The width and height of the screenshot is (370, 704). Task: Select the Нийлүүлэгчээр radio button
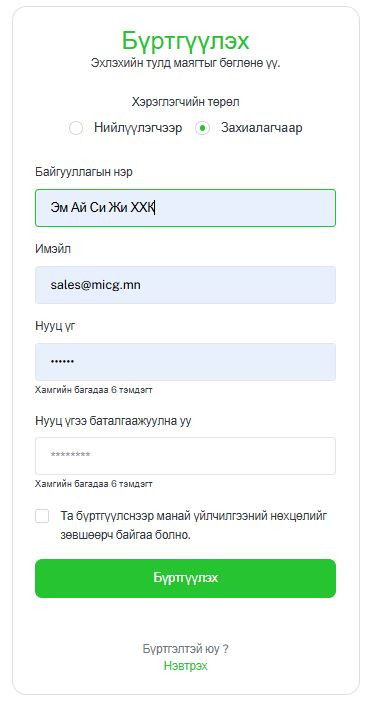[x=76, y=128]
